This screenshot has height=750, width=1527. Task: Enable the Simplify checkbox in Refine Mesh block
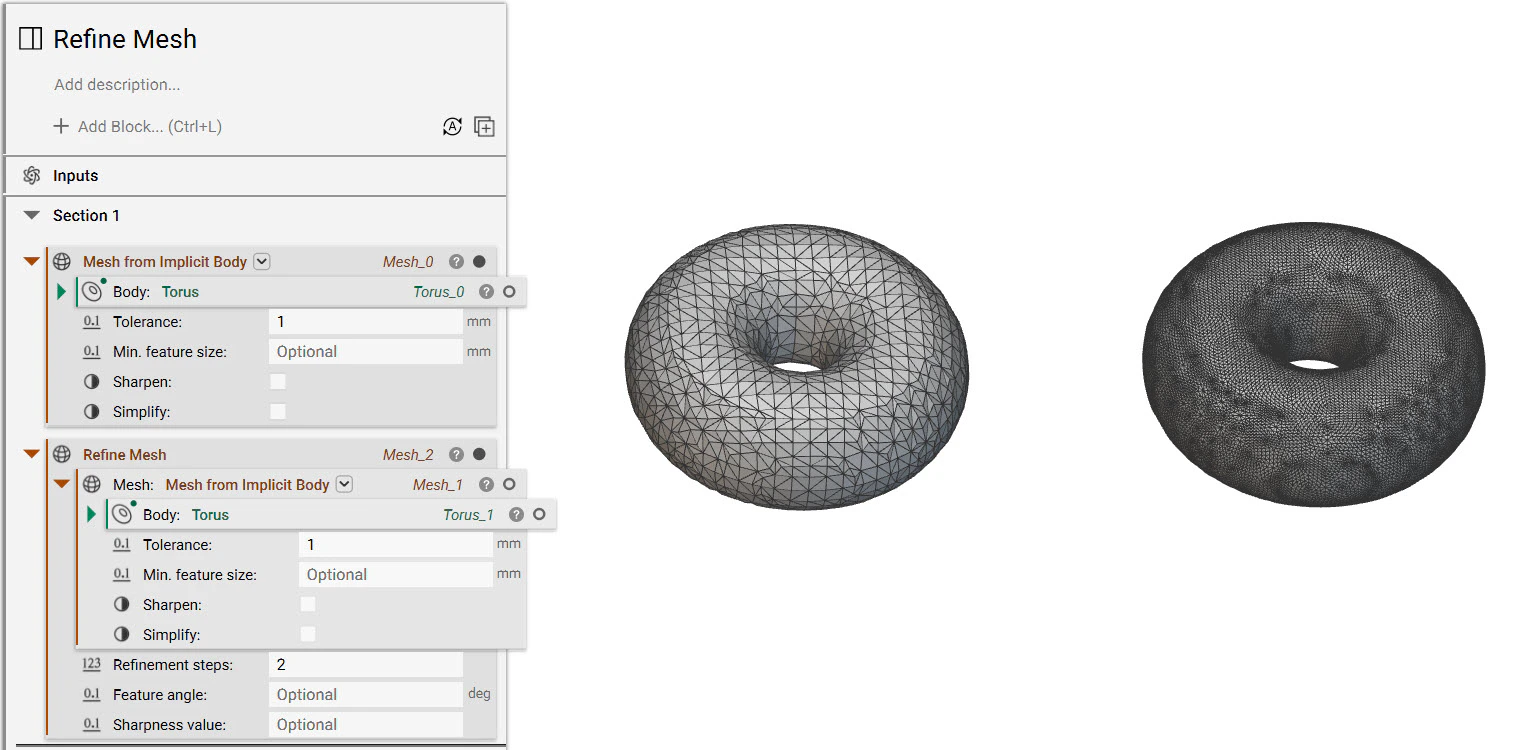(307, 634)
